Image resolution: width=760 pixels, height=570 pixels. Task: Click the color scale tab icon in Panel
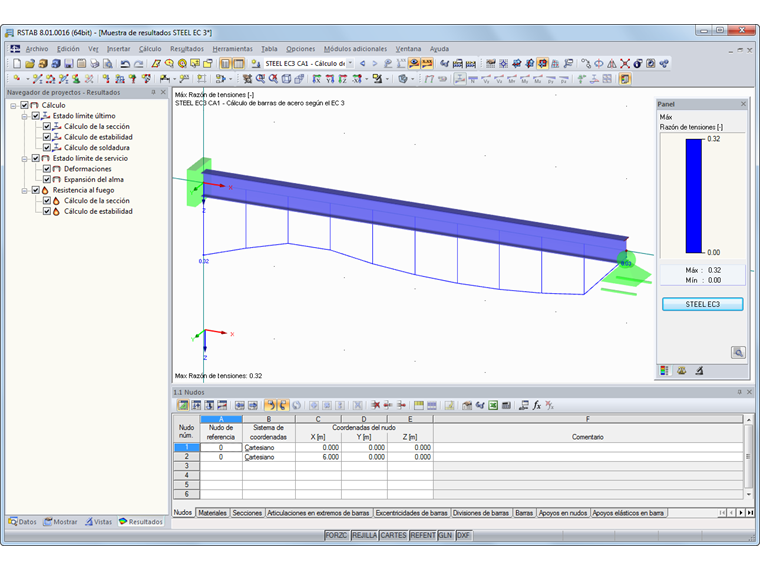point(664,371)
